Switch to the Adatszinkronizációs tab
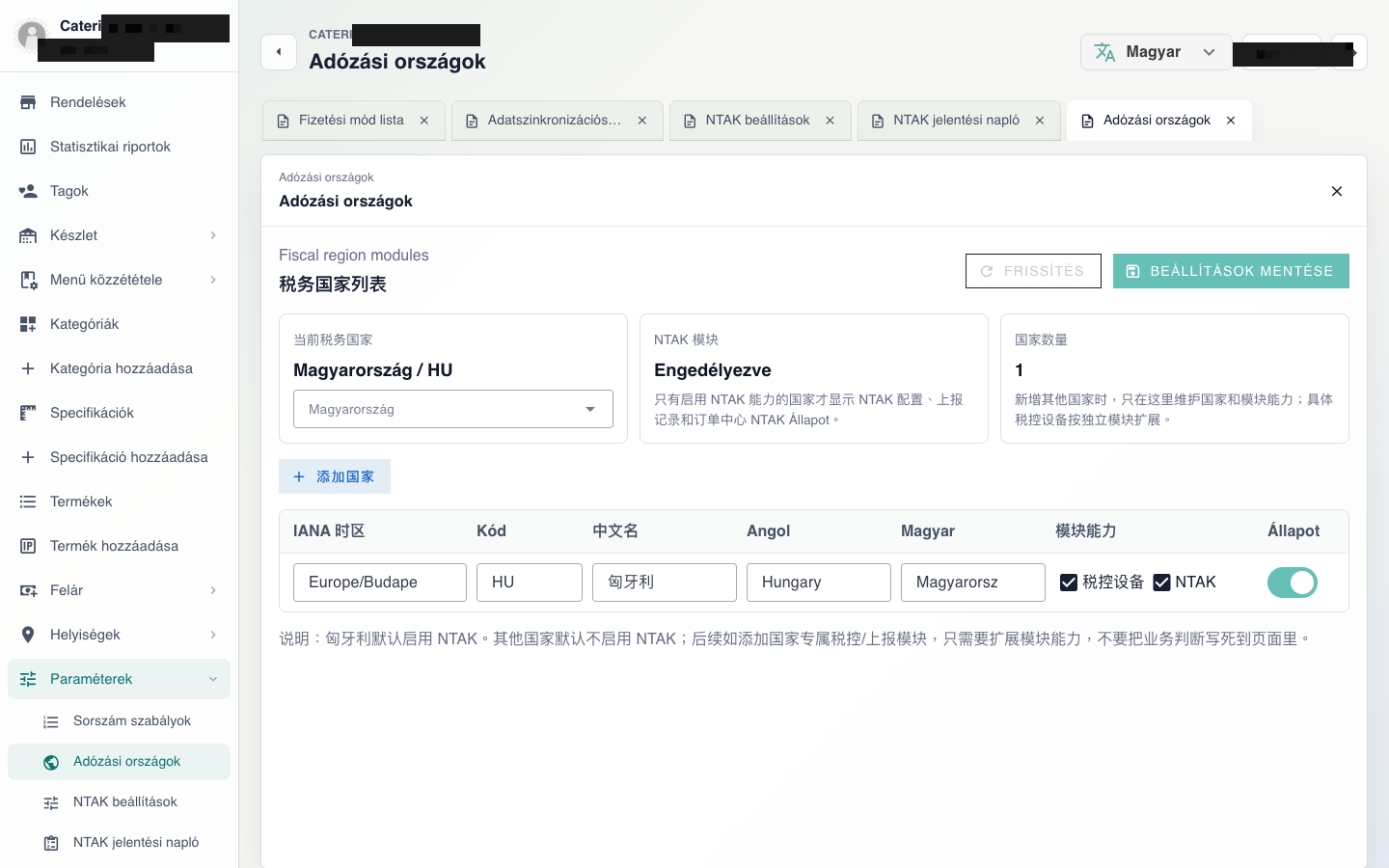1389x868 pixels. tap(558, 121)
